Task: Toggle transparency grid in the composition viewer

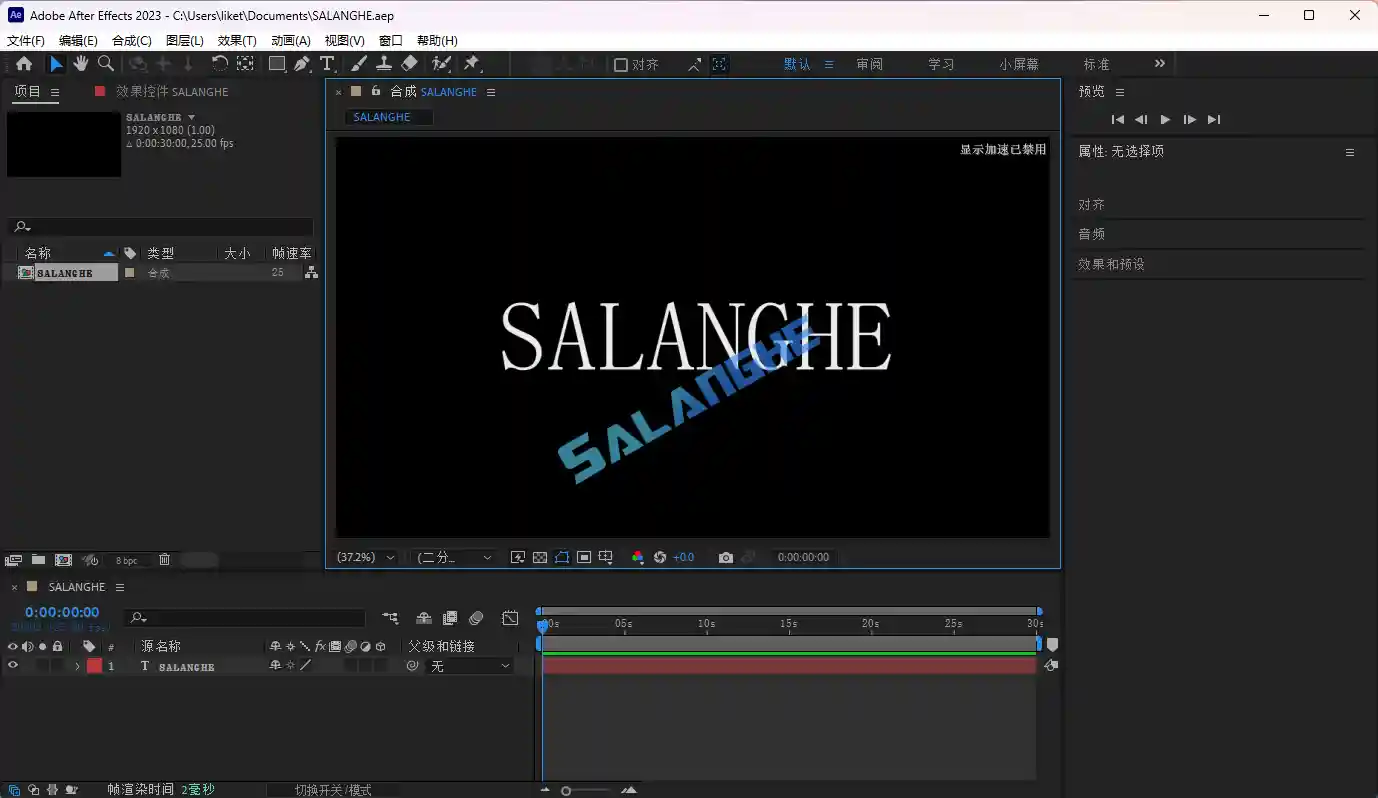Action: (x=540, y=557)
